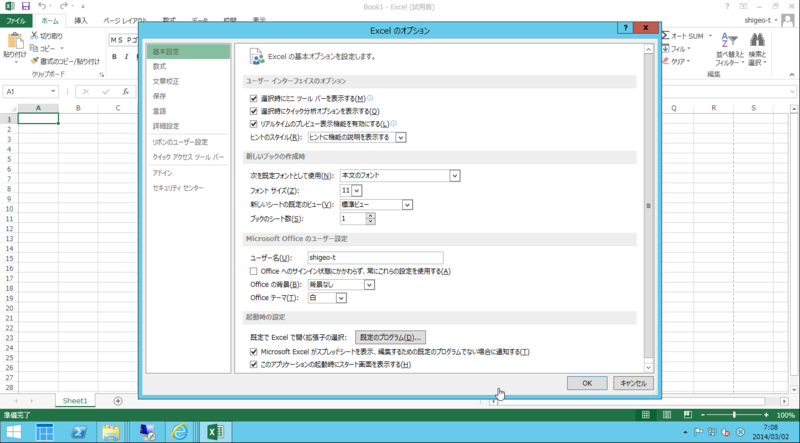The height and width of the screenshot is (443, 800).
Task: Select the Proofing category in options list
Action: [188, 81]
